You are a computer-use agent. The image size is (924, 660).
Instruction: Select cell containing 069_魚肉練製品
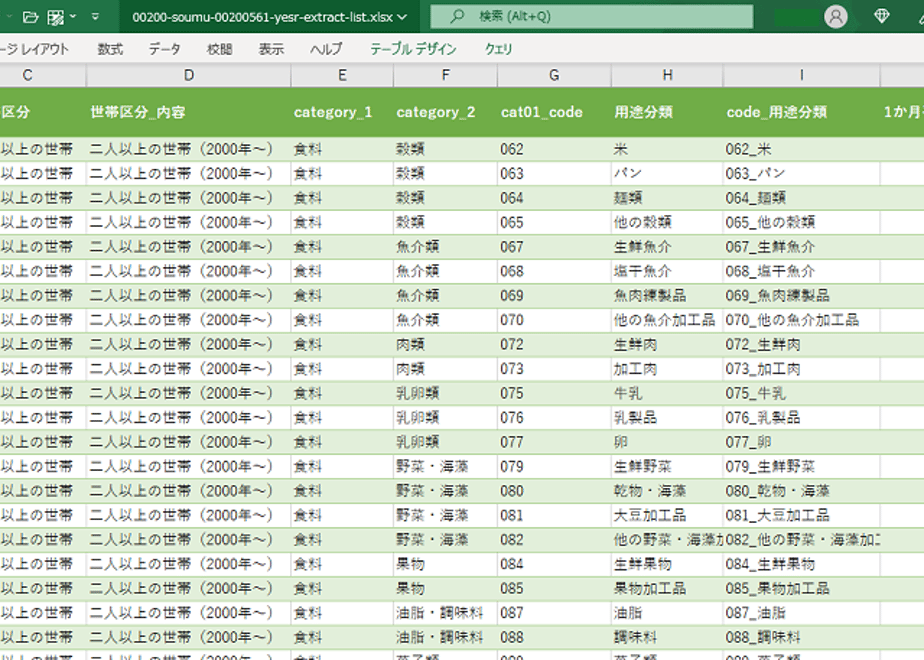(x=801, y=295)
